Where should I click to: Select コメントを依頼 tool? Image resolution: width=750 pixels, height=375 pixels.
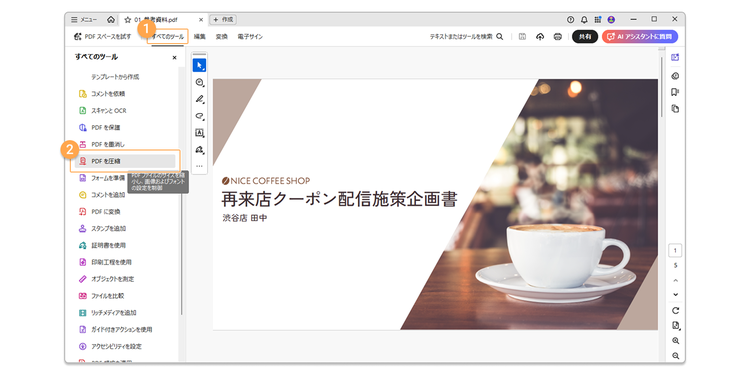click(101, 94)
